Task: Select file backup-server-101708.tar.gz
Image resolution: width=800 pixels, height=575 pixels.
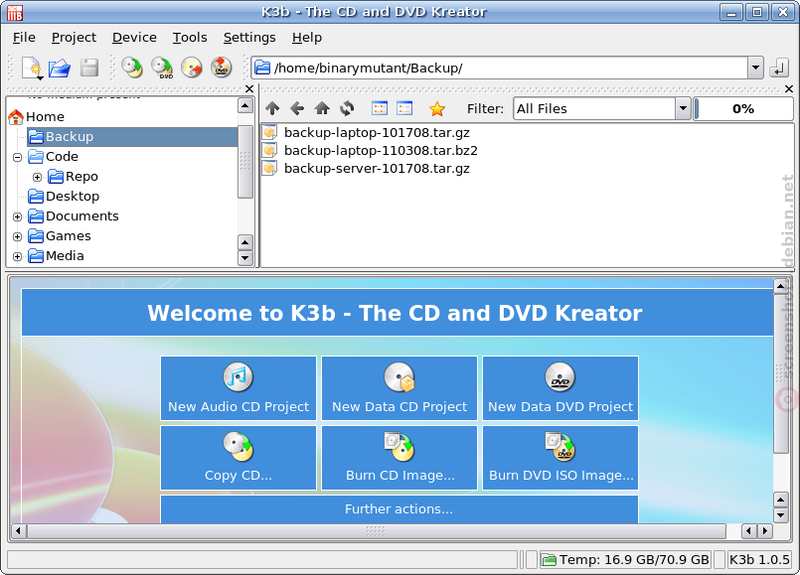Action: coord(377,168)
